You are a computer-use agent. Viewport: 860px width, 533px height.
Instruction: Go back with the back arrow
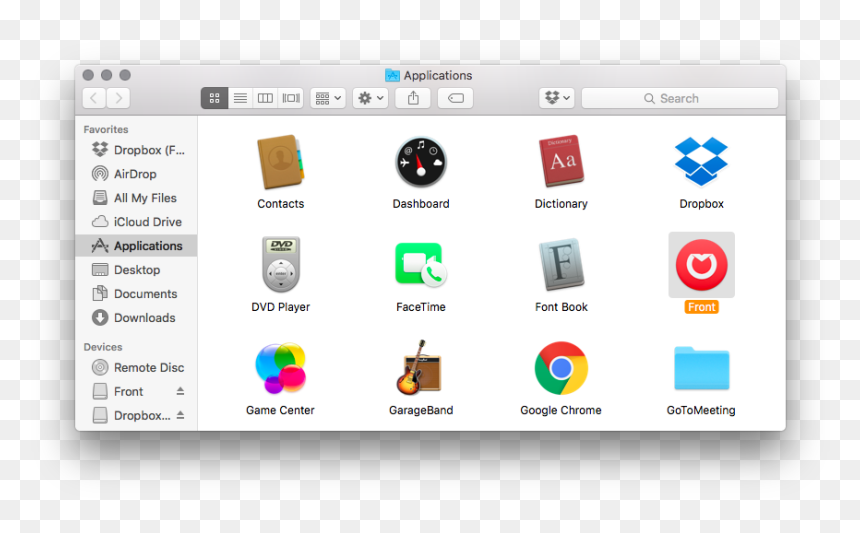[94, 98]
